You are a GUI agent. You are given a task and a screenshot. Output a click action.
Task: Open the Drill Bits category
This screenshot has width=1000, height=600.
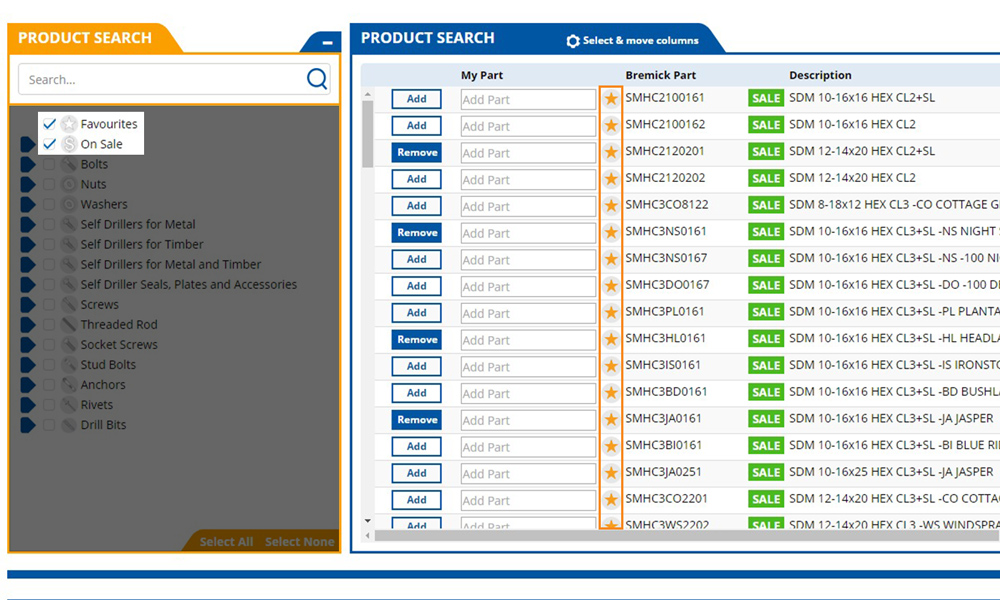tap(103, 424)
